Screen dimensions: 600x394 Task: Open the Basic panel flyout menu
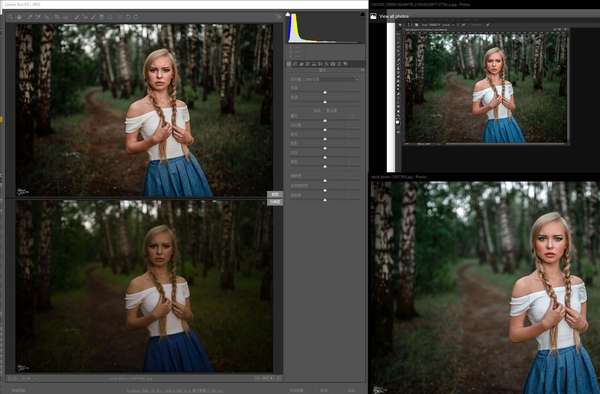click(362, 70)
